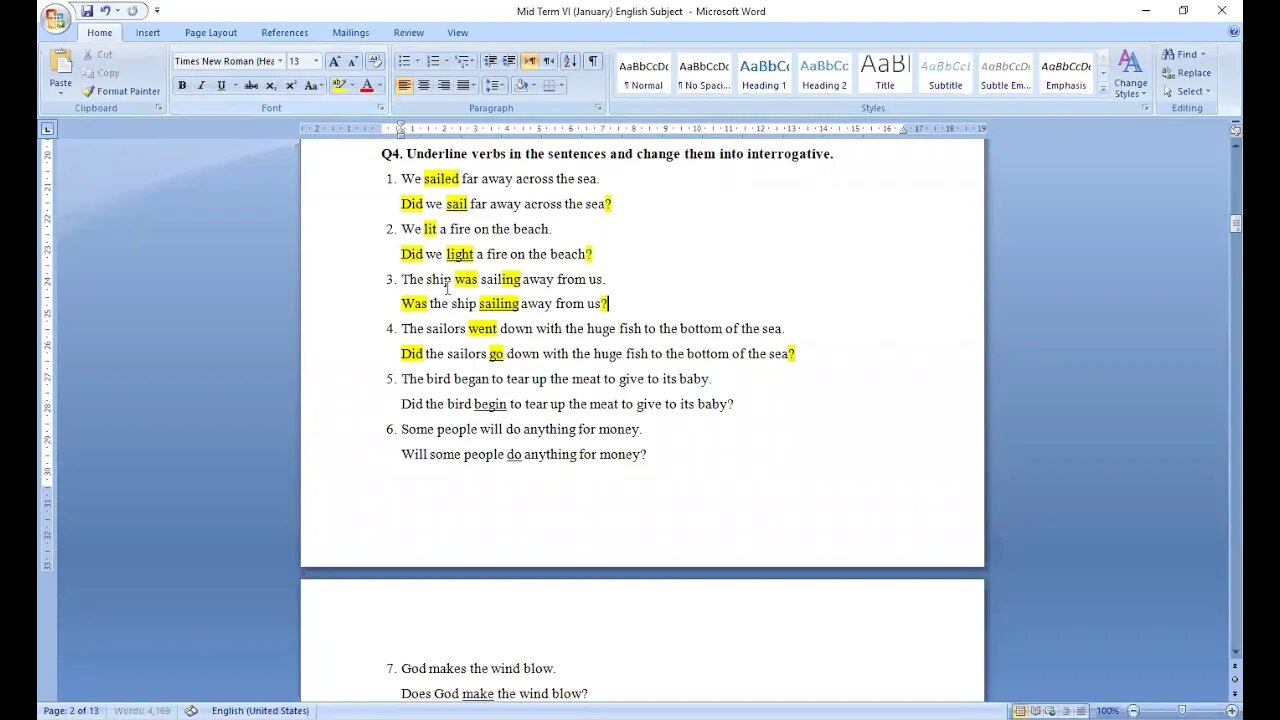Open the bullets list dropdown
Screen dimensions: 1280x720
418,61
